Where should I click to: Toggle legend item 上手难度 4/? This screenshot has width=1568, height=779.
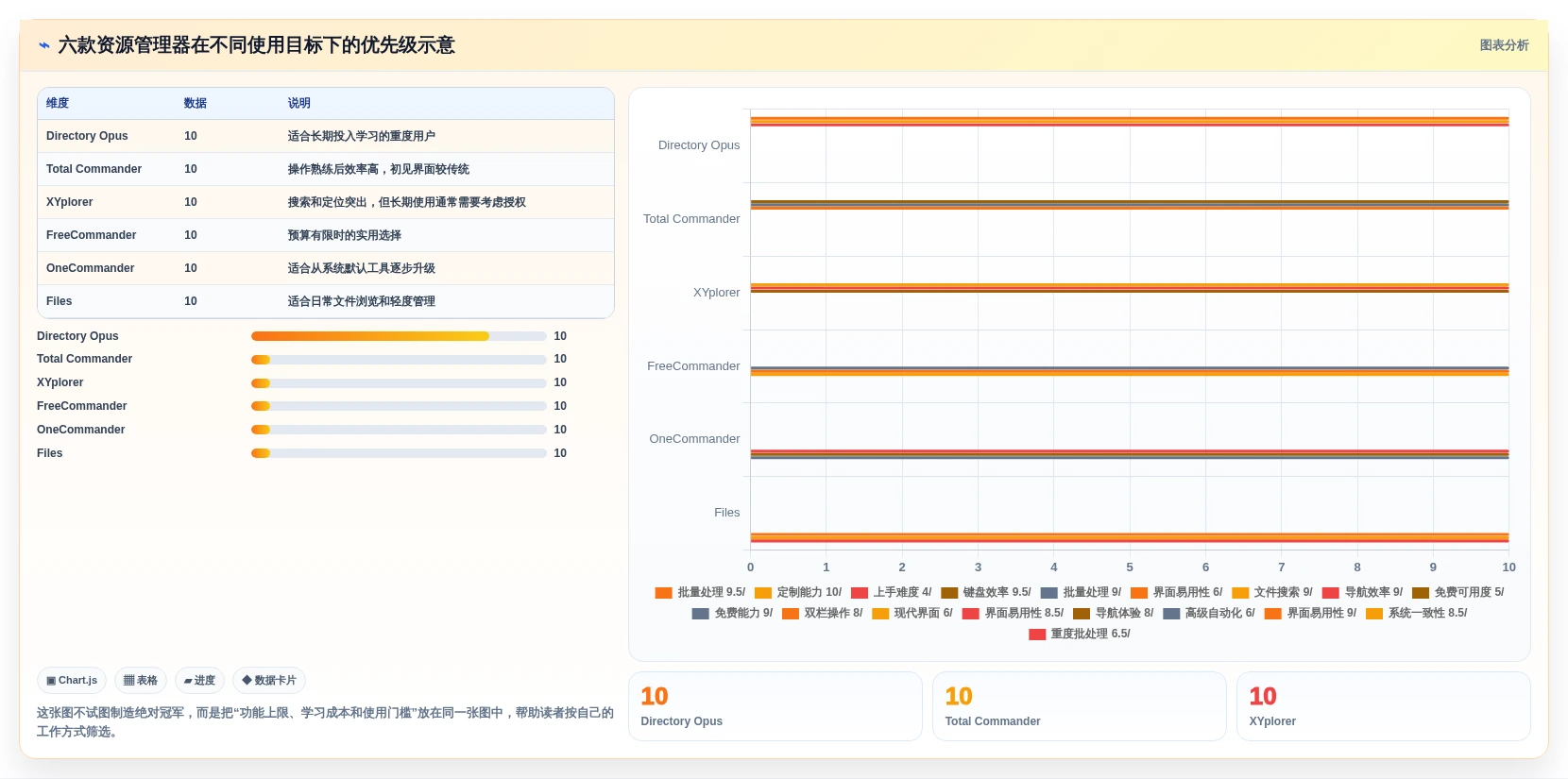(x=891, y=592)
